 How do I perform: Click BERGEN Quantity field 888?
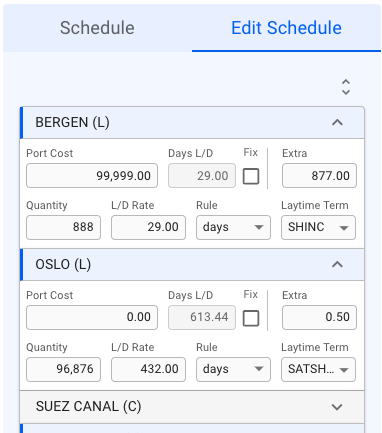click(x=63, y=227)
